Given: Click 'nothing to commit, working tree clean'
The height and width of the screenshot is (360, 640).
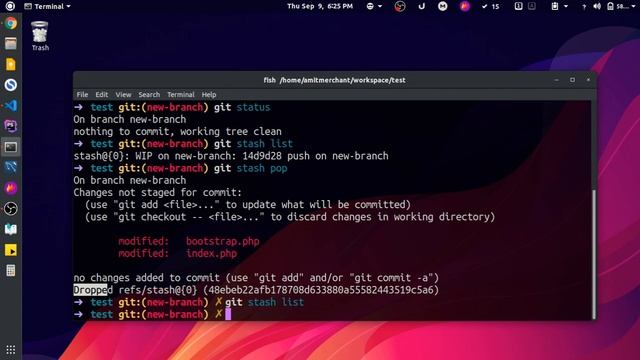Looking at the screenshot, I should coord(178,131).
